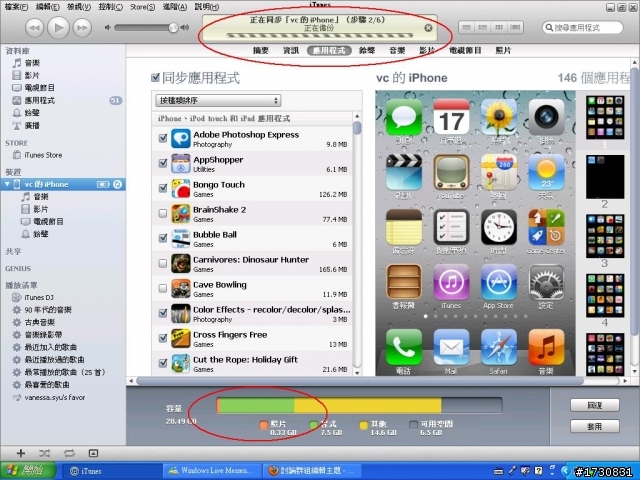Click the Previous track rewind button

point(34,28)
